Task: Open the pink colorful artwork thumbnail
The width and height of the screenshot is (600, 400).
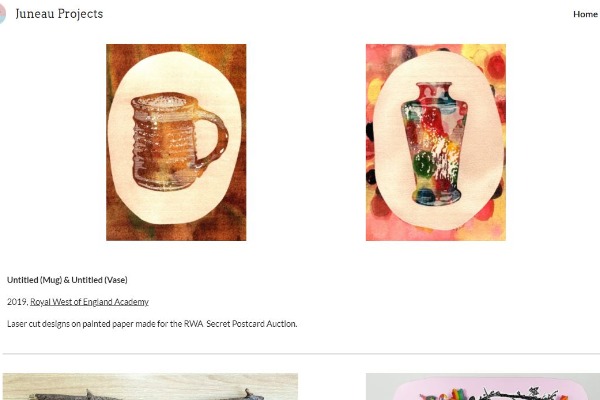Action: pyautogui.click(x=483, y=387)
